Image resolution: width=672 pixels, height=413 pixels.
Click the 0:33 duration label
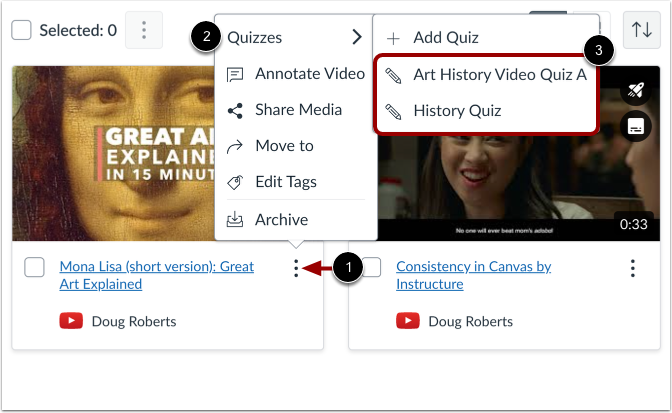click(x=633, y=224)
